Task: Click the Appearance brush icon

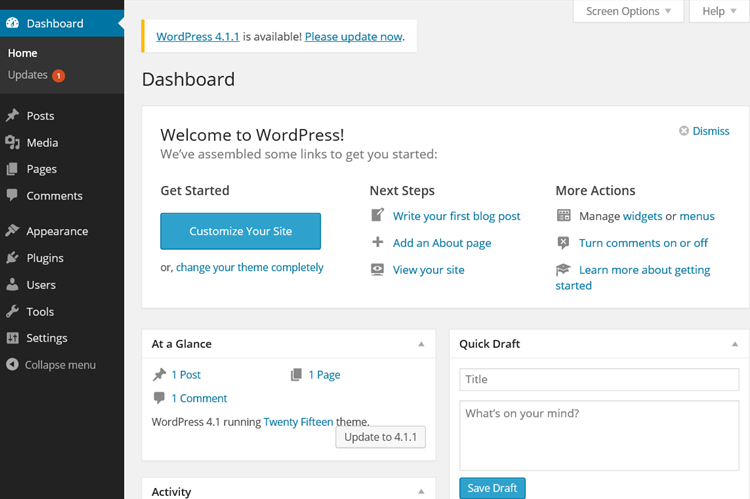Action: point(12,231)
